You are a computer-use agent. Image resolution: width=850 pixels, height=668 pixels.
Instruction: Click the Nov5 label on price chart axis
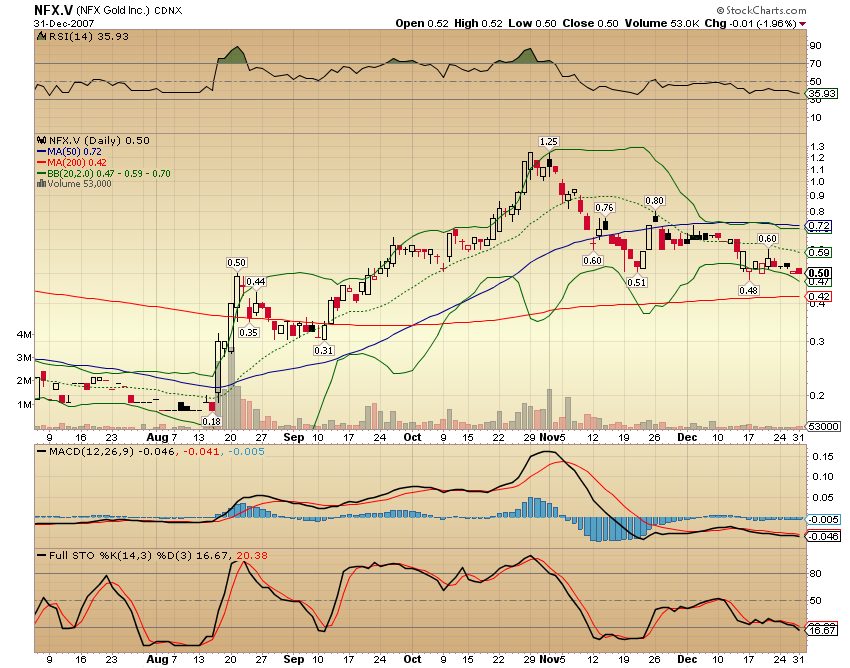click(551, 437)
